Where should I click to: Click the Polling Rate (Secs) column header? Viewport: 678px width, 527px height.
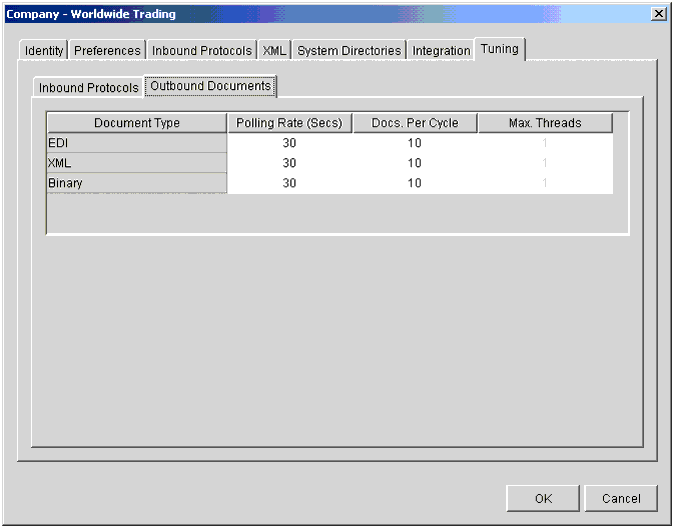click(289, 123)
